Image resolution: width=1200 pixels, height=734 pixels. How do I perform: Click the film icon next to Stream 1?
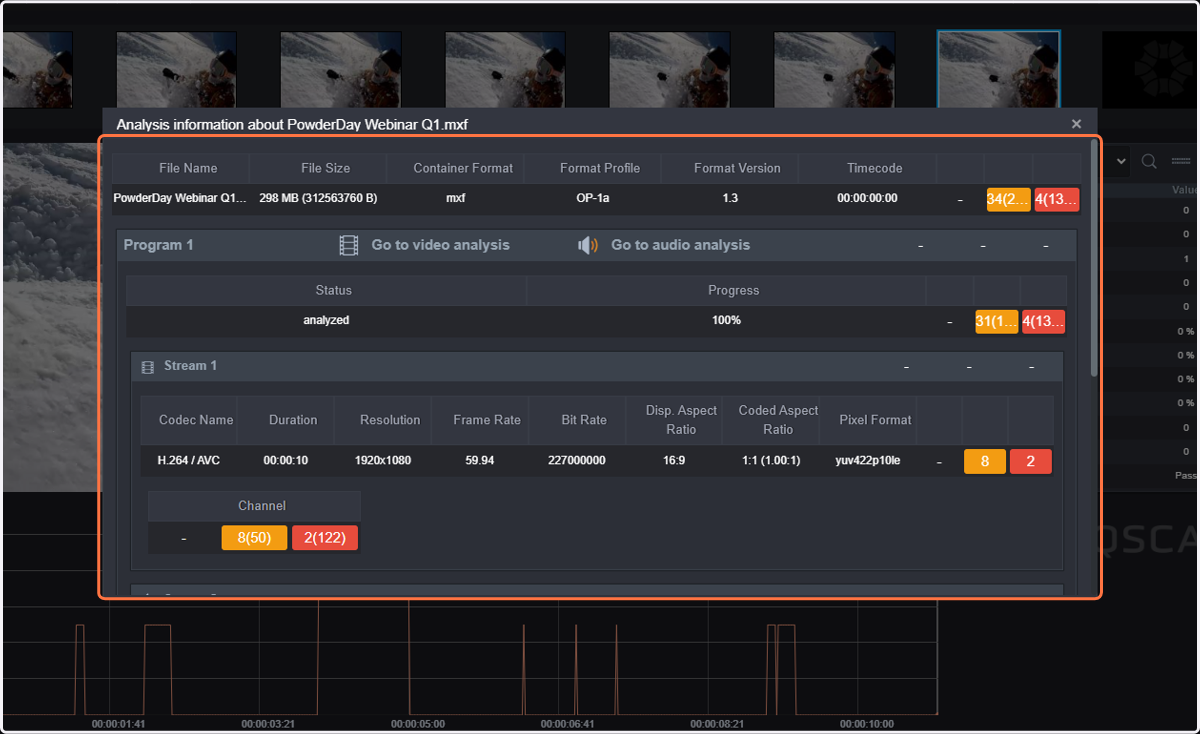click(x=147, y=367)
